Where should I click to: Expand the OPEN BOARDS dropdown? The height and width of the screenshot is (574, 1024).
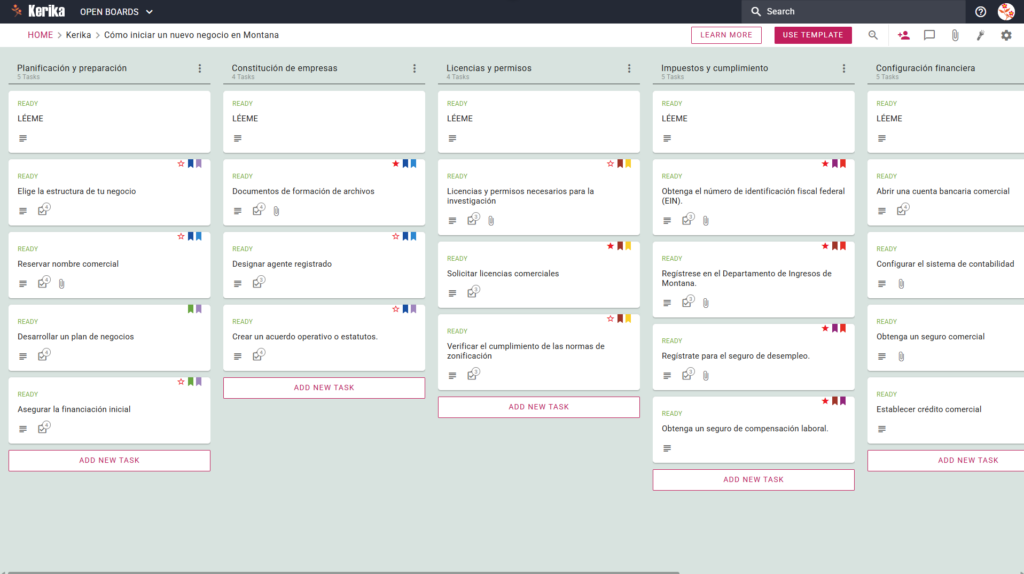pyautogui.click(x=116, y=12)
